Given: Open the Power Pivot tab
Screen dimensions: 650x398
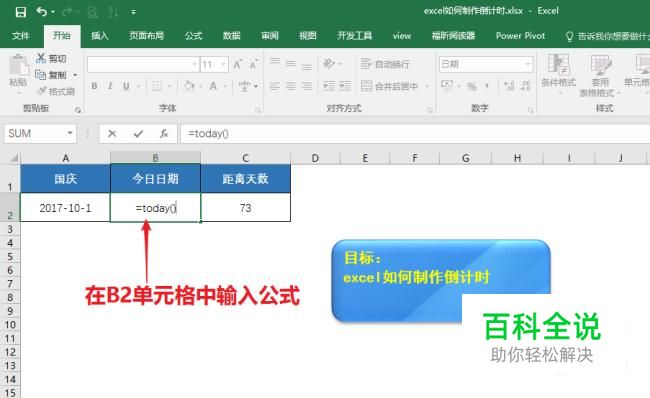Looking at the screenshot, I should (520, 36).
